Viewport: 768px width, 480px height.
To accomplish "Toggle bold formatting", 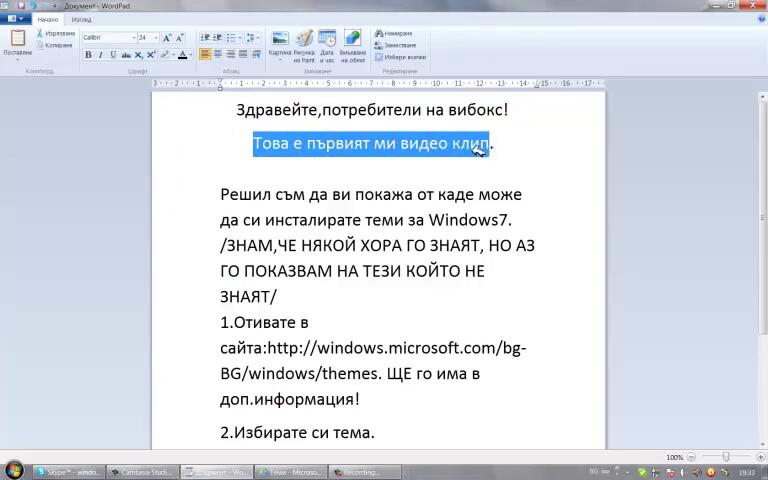I will coord(88,55).
